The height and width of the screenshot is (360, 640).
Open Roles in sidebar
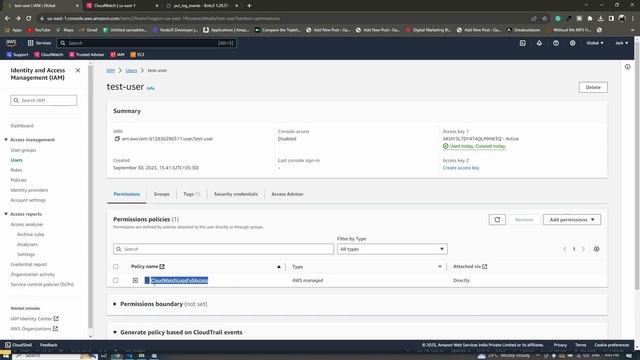16,170
